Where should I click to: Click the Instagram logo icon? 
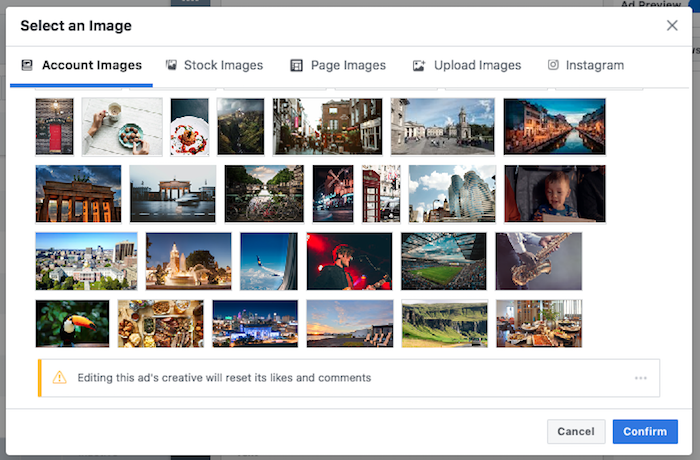tap(553, 65)
